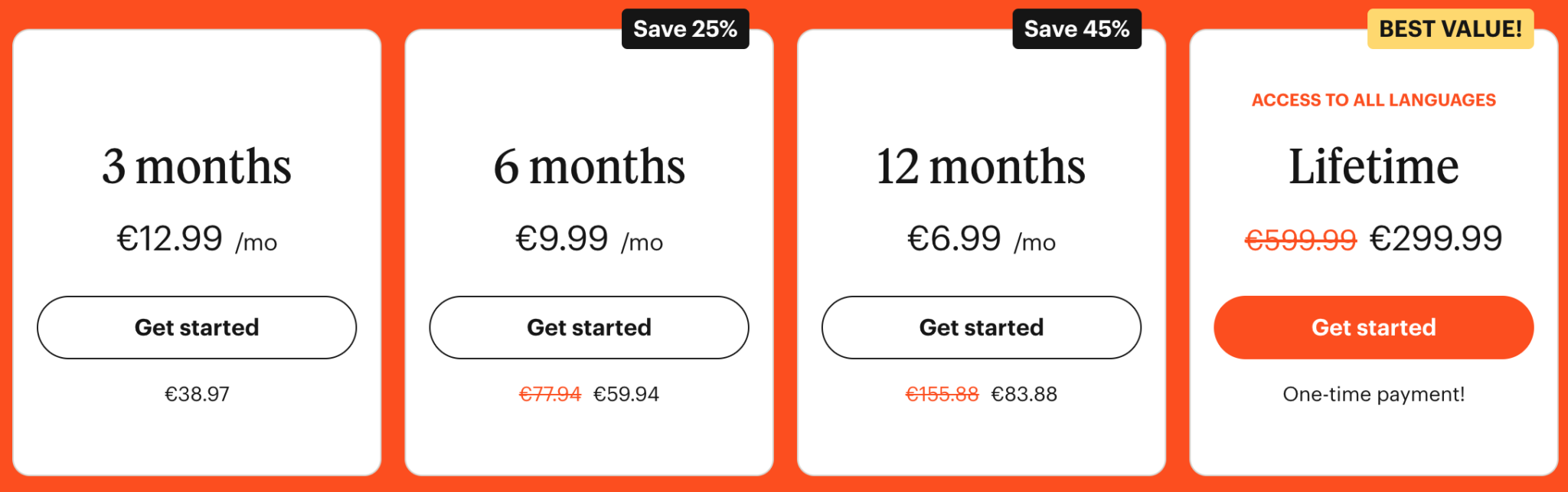Click the ACCESS TO ALL LANGUAGES label
The width and height of the screenshot is (1568, 492).
click(1374, 100)
